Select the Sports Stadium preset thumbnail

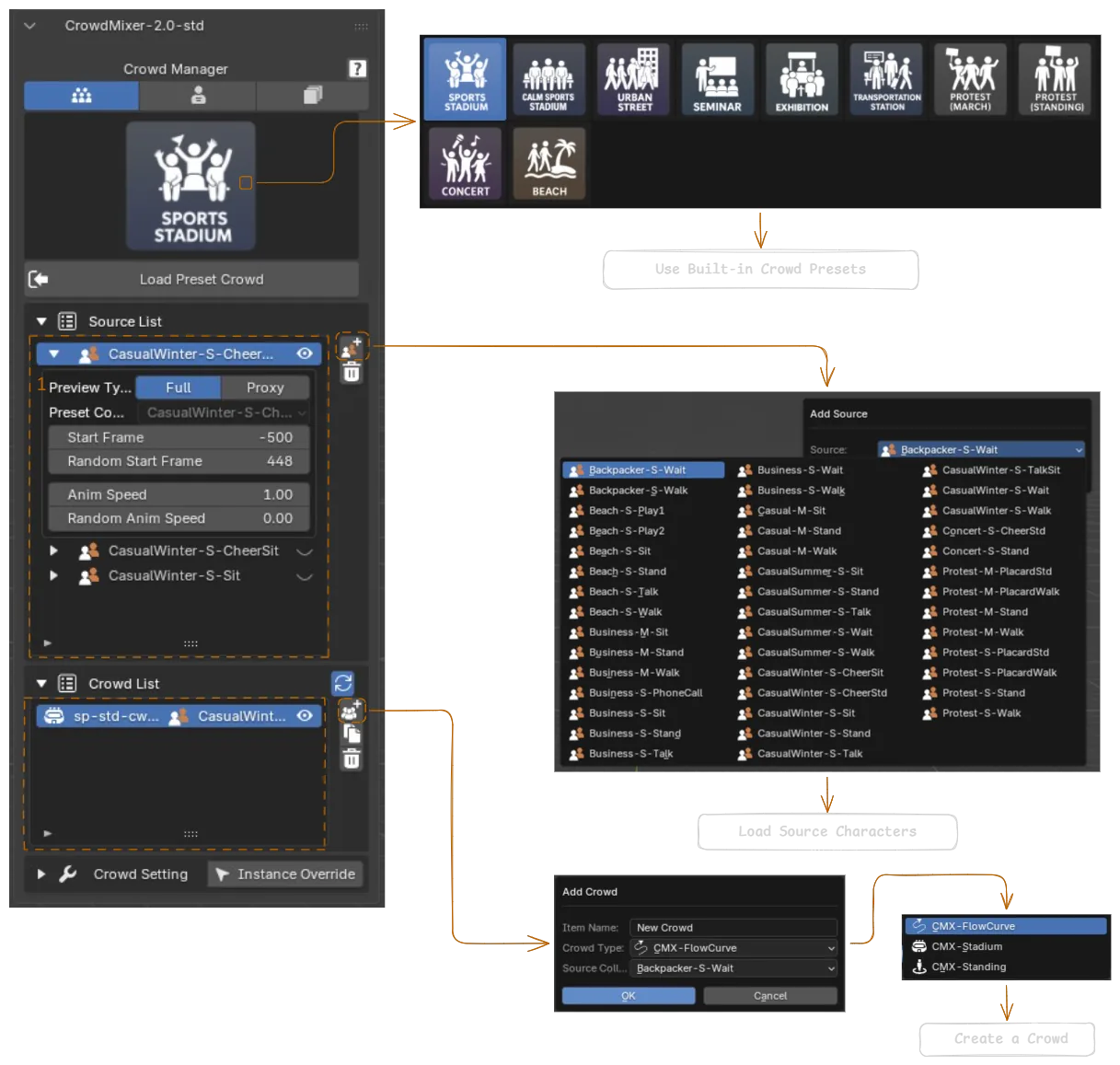click(466, 80)
